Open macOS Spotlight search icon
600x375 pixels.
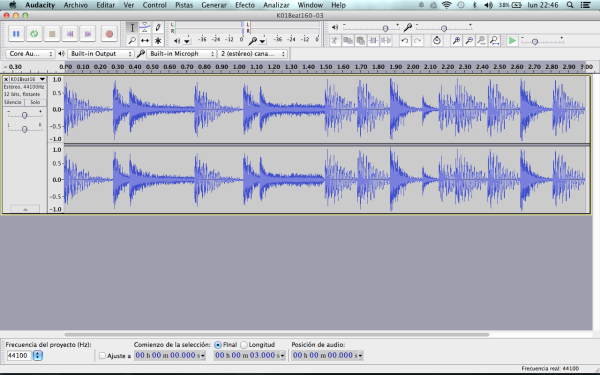click(570, 5)
